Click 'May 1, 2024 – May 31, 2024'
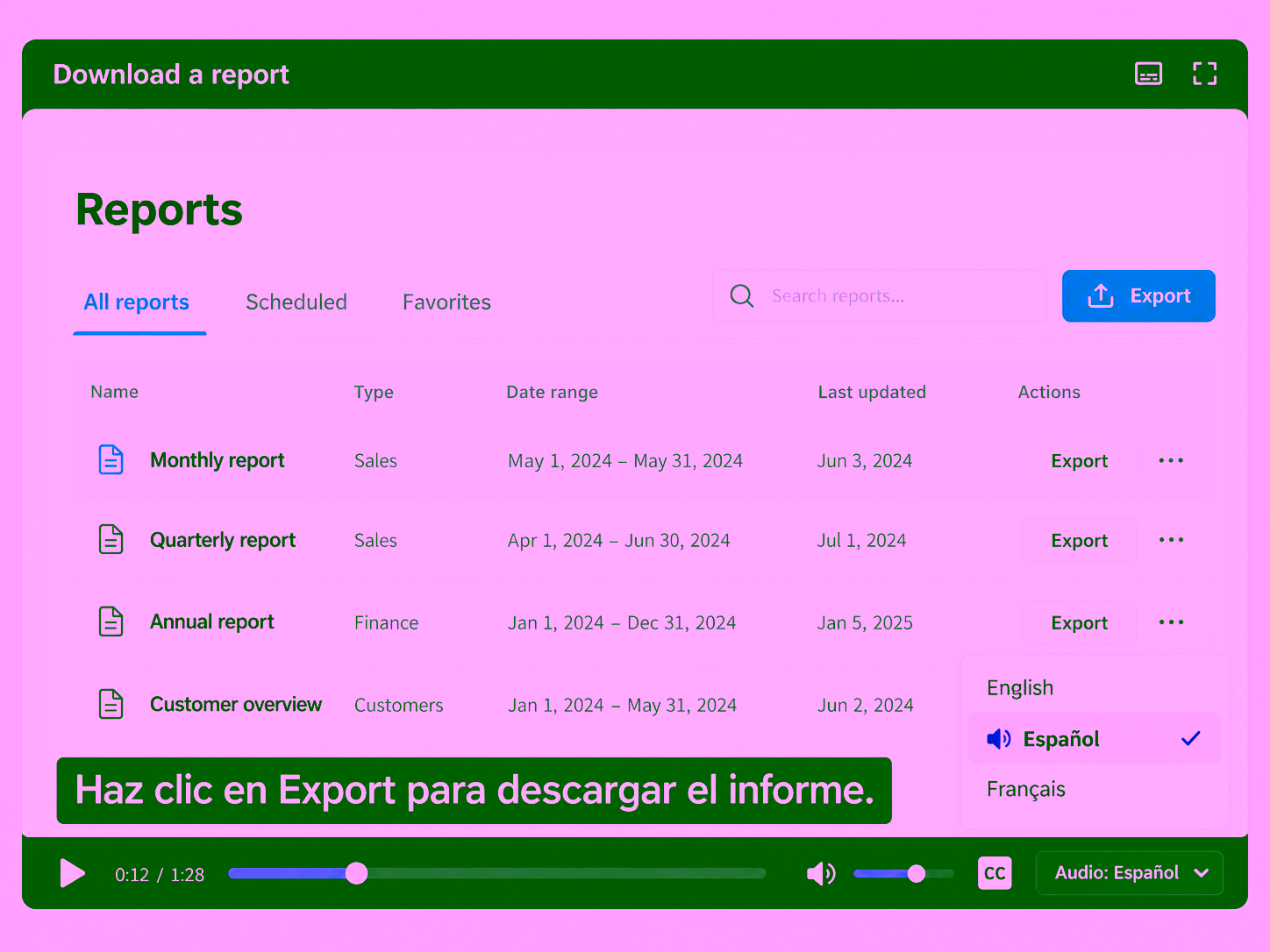Viewport: 1270px width, 952px height. click(x=625, y=461)
